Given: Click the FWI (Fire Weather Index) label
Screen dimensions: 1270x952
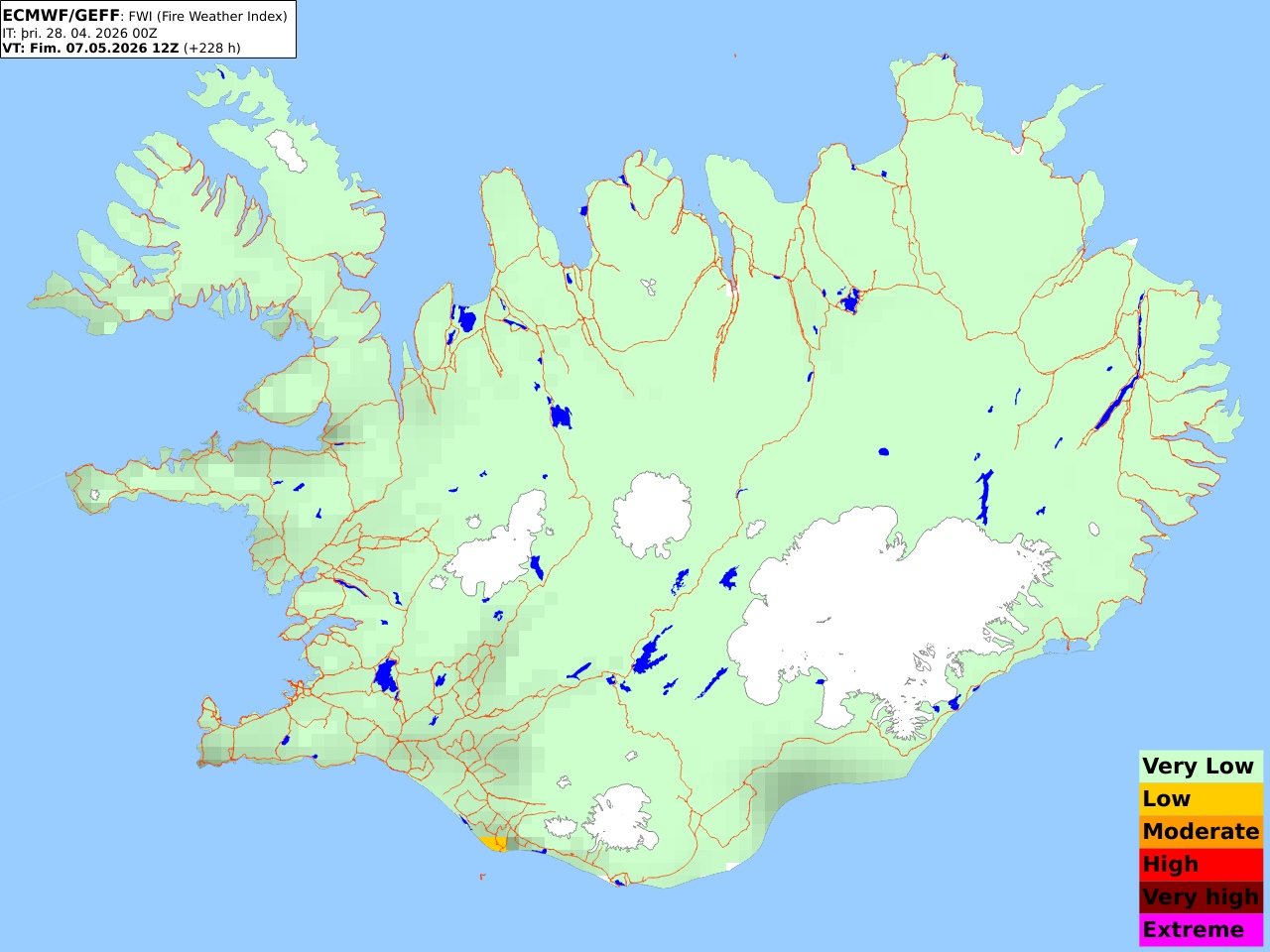Looking at the screenshot, I should [207, 16].
